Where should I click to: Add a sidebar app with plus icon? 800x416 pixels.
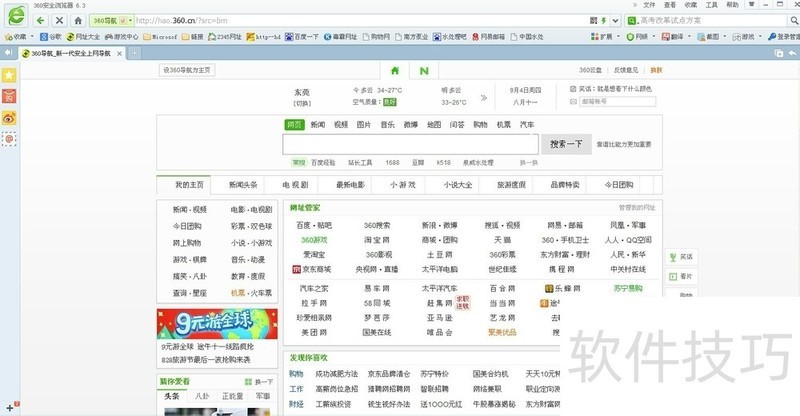[x=9, y=408]
